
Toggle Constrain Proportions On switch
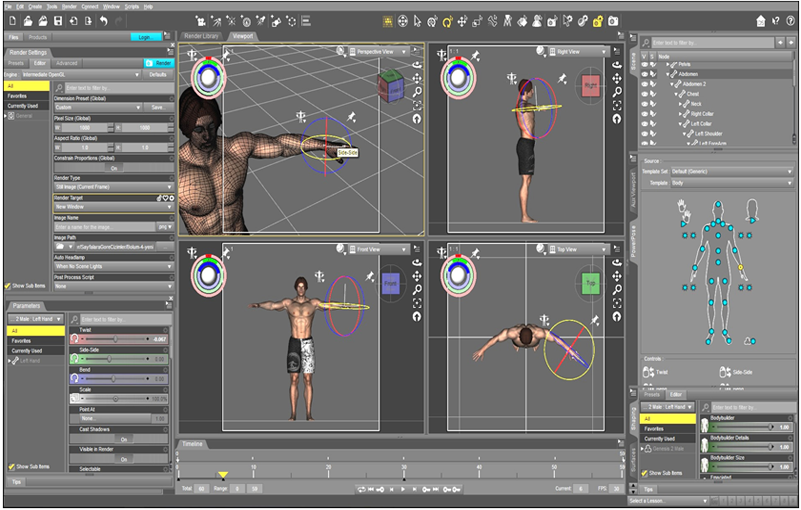[114, 168]
